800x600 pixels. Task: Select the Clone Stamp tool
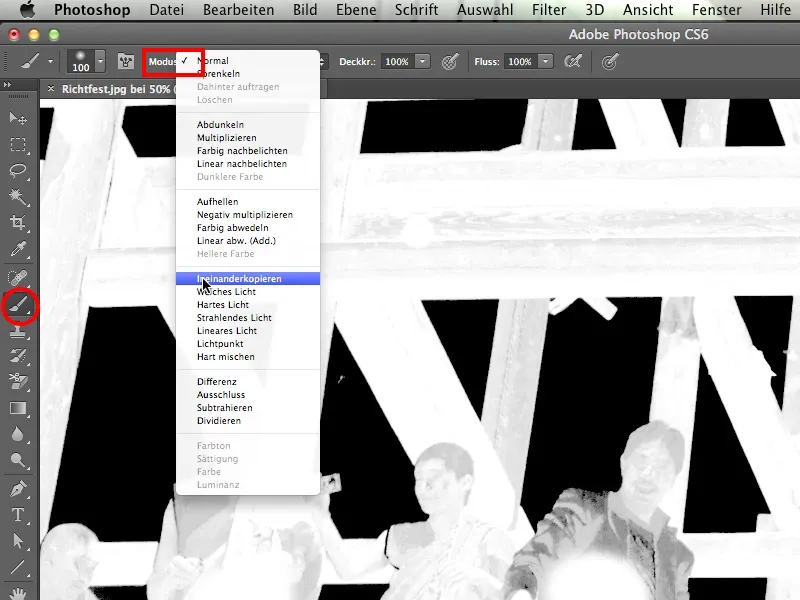(18, 332)
